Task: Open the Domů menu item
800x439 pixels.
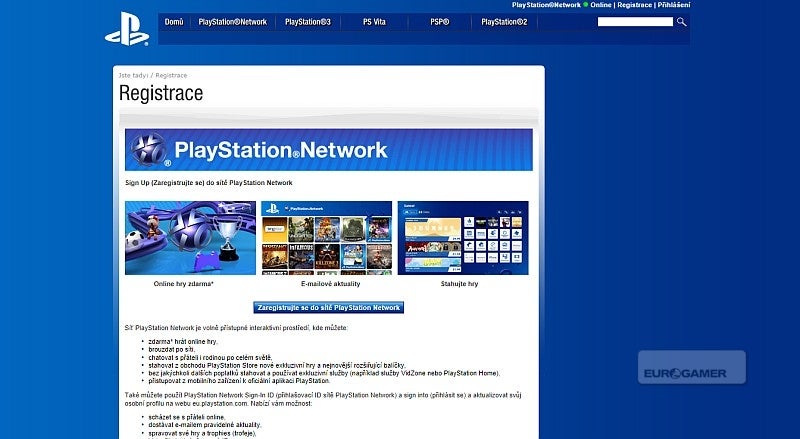Action: tap(174, 22)
